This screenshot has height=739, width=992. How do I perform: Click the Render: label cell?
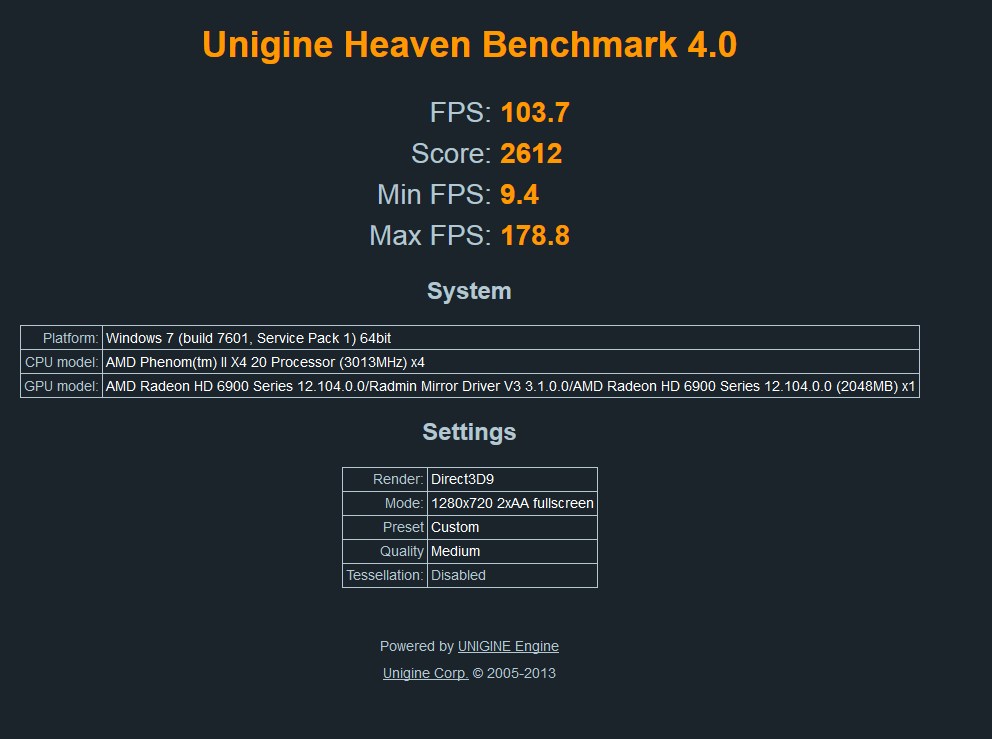coord(385,480)
